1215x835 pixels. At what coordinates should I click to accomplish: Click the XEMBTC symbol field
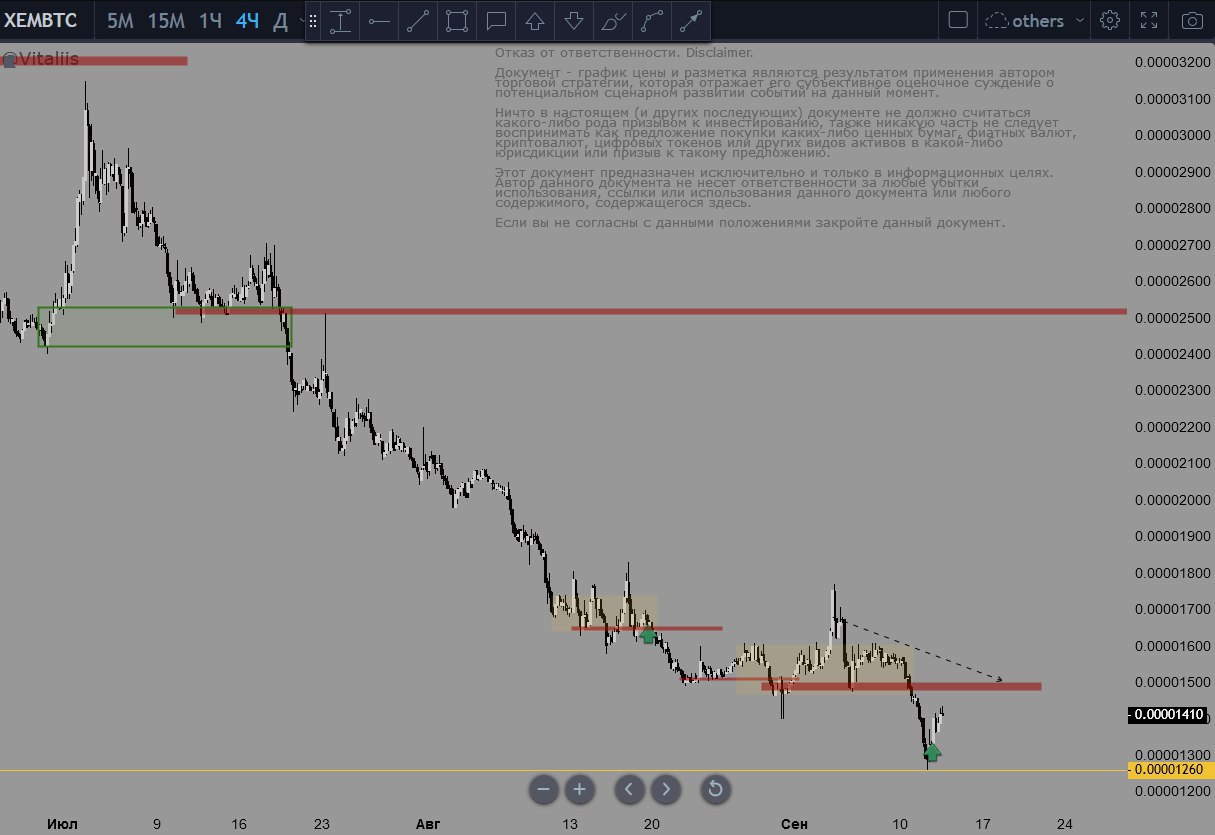[x=42, y=20]
